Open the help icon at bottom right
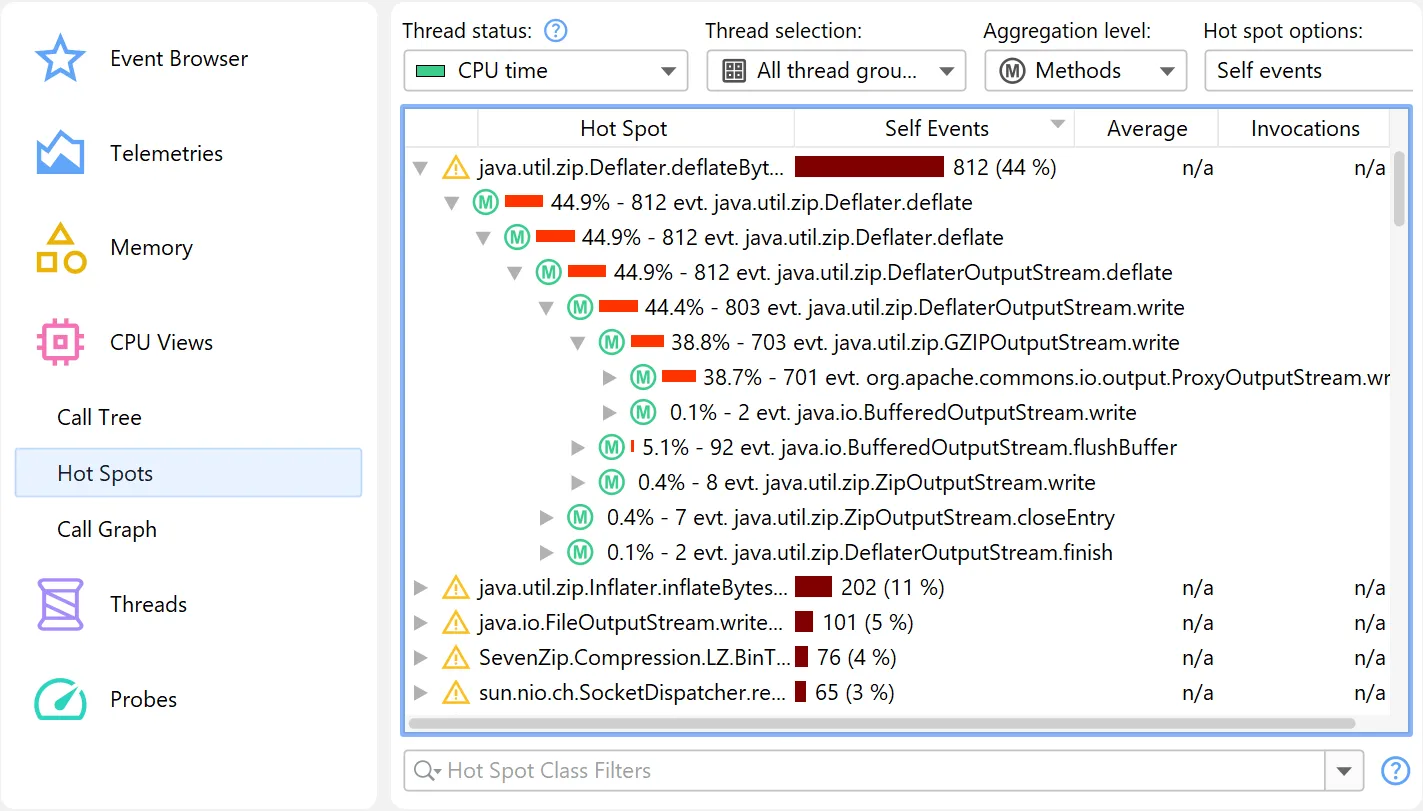Screen dimensions: 1423x811 [x=1396, y=770]
